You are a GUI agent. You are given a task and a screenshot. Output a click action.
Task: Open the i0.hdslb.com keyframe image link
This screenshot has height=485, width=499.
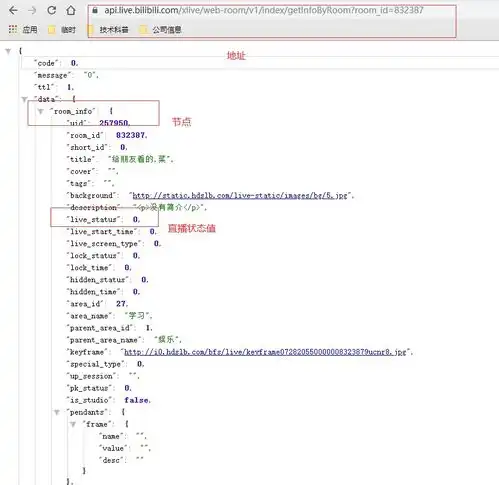click(x=265, y=352)
